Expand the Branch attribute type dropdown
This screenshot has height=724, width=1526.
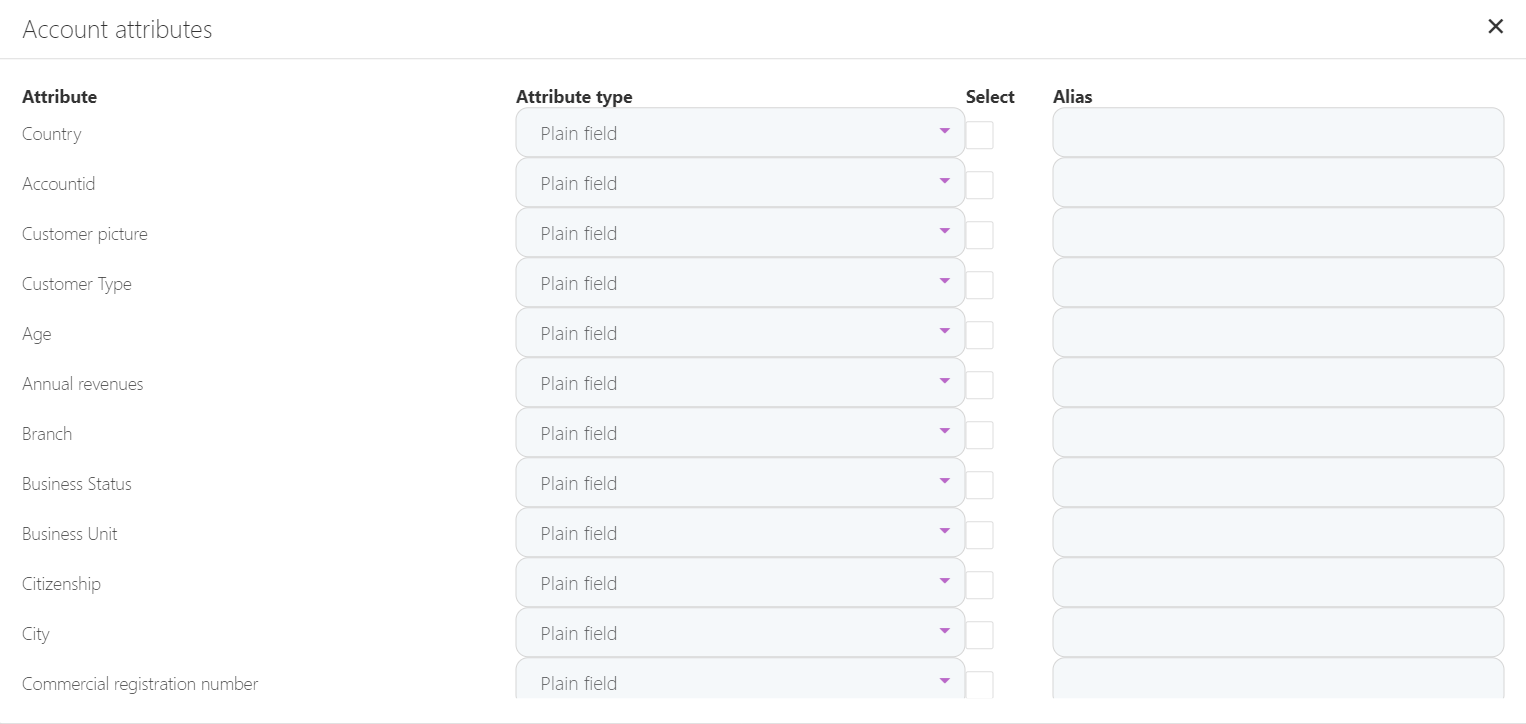[x=740, y=433]
